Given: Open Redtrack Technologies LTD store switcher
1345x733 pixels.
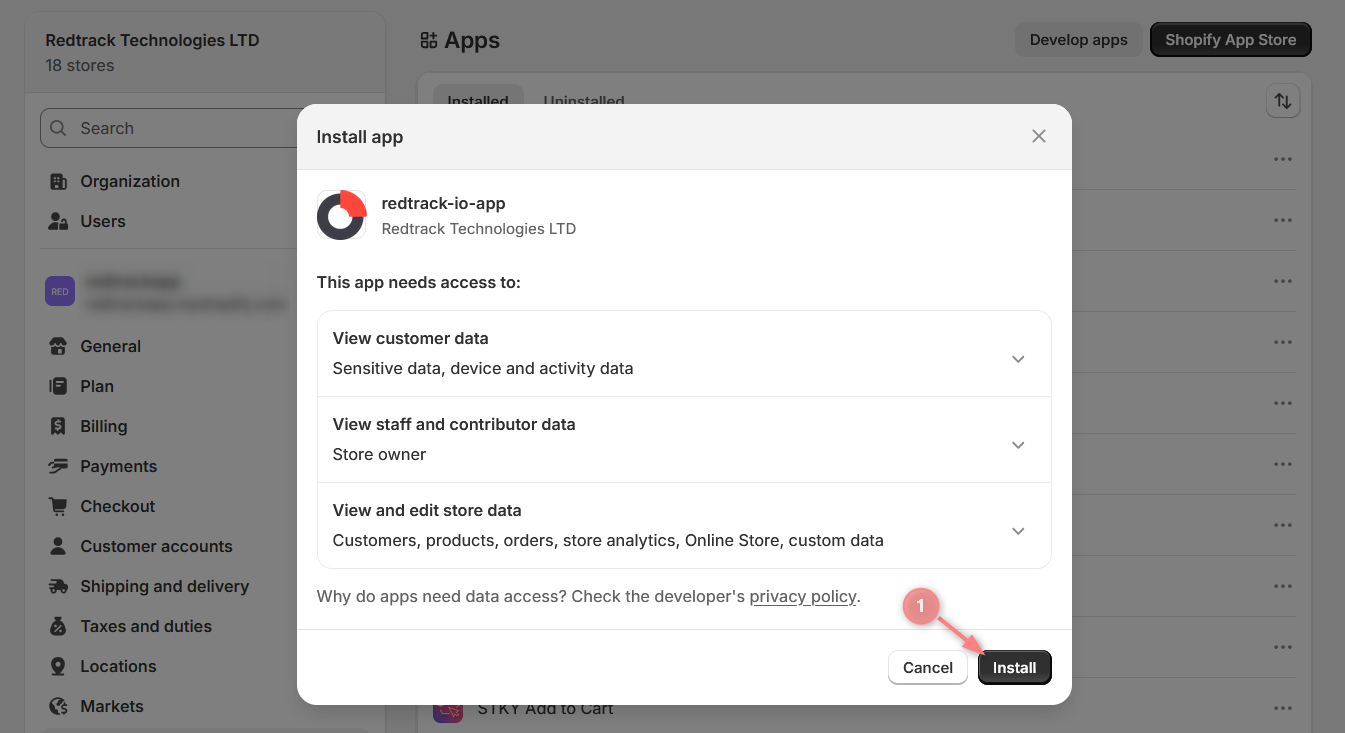Looking at the screenshot, I should pos(205,53).
